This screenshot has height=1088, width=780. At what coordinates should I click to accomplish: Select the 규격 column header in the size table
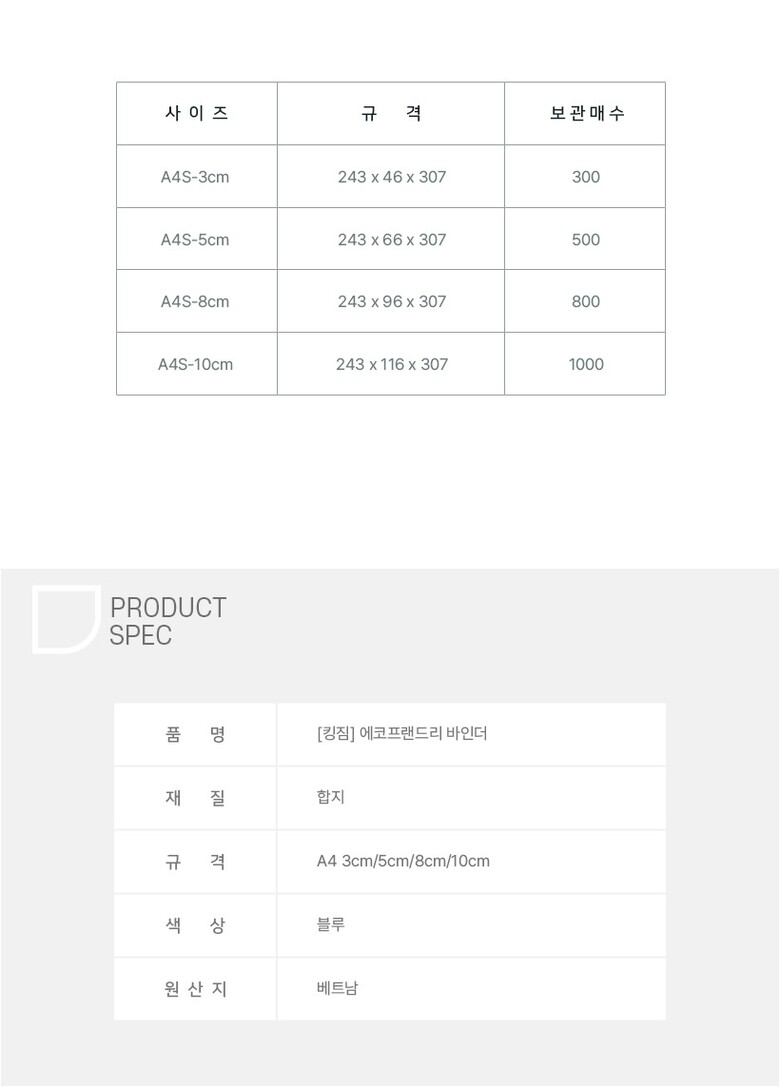pyautogui.click(x=391, y=114)
